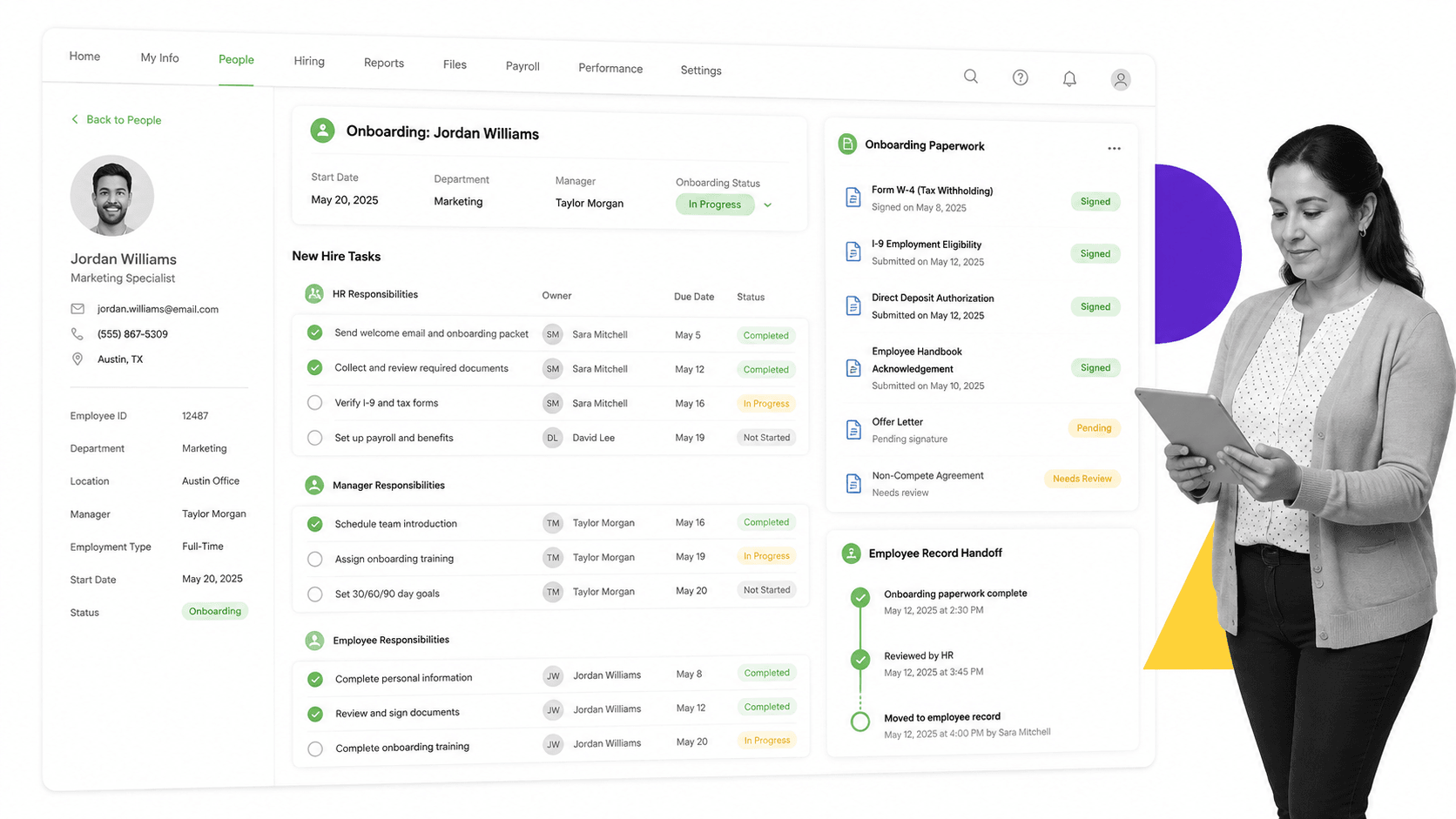Click SM avatar on Verify I-9 row

[x=552, y=403]
